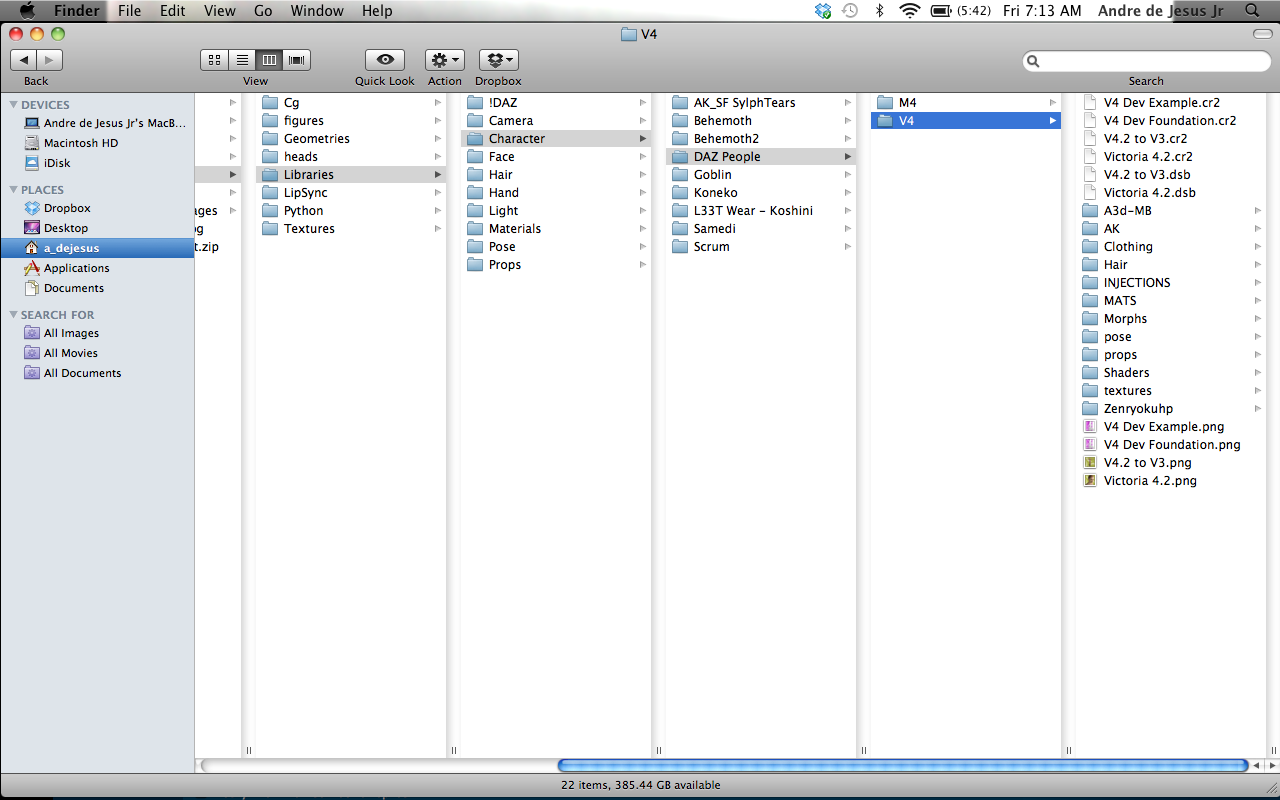
Task: Open the Wi-Fi status menu
Action: click(x=909, y=11)
